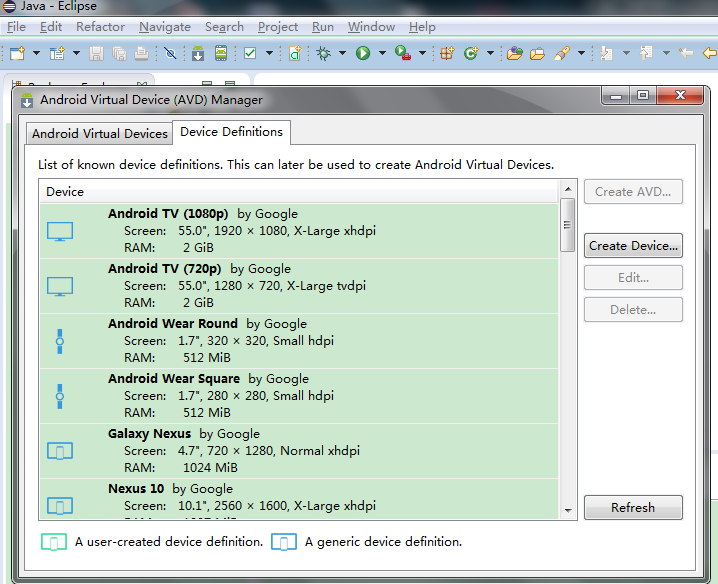Toggle Skip All Breakpoints icon
The height and width of the screenshot is (584, 718).
coord(170,53)
